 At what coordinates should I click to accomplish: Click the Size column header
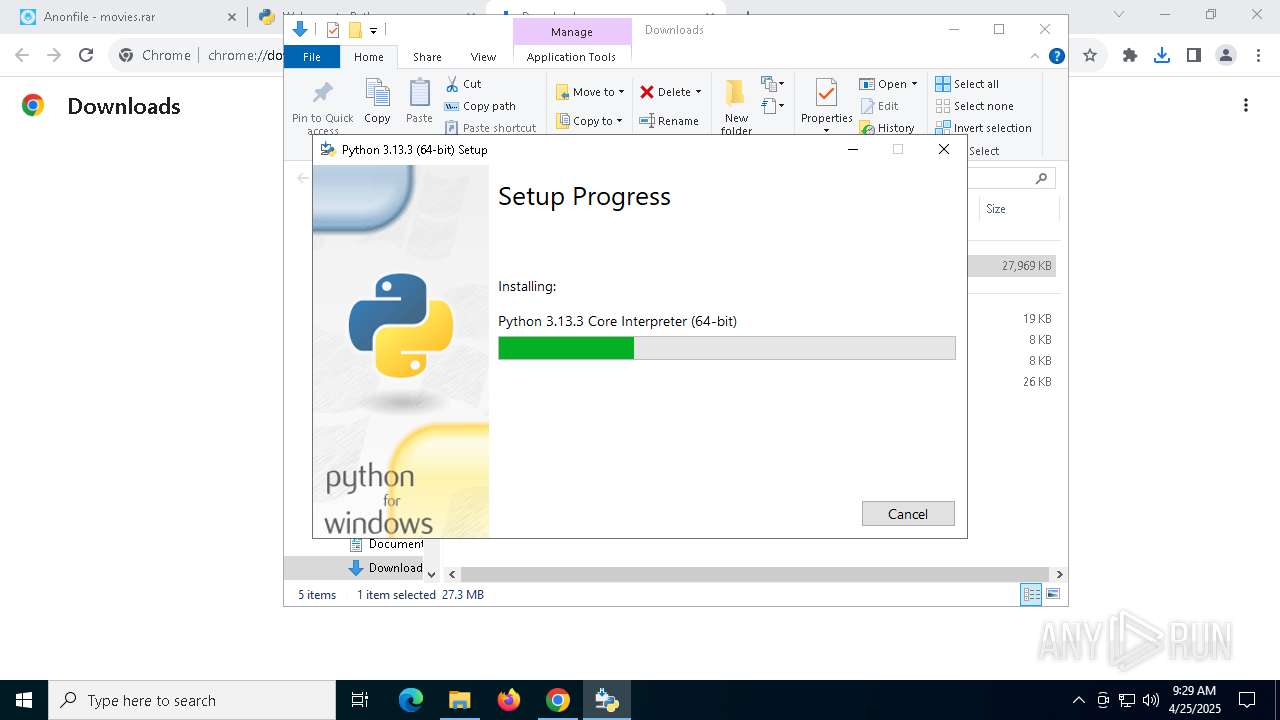pos(1018,209)
